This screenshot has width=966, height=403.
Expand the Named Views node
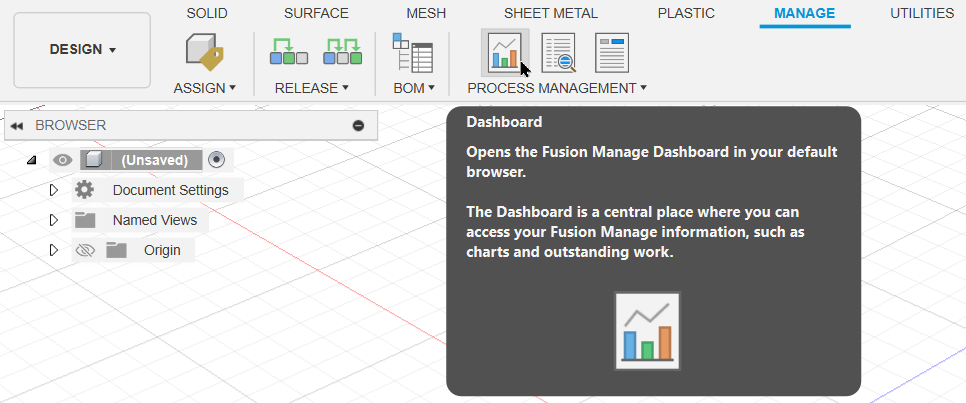pyautogui.click(x=54, y=220)
